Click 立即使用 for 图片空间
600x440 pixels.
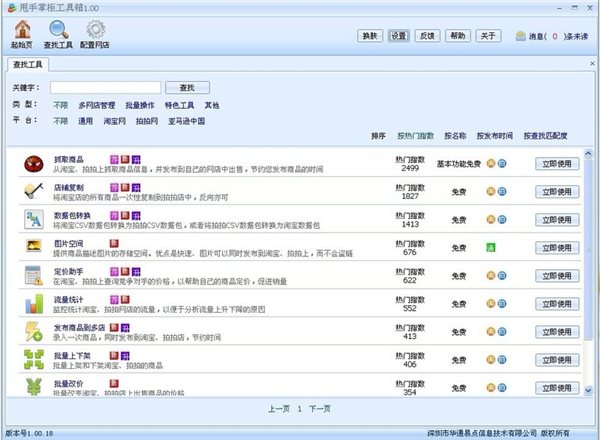(x=557, y=248)
